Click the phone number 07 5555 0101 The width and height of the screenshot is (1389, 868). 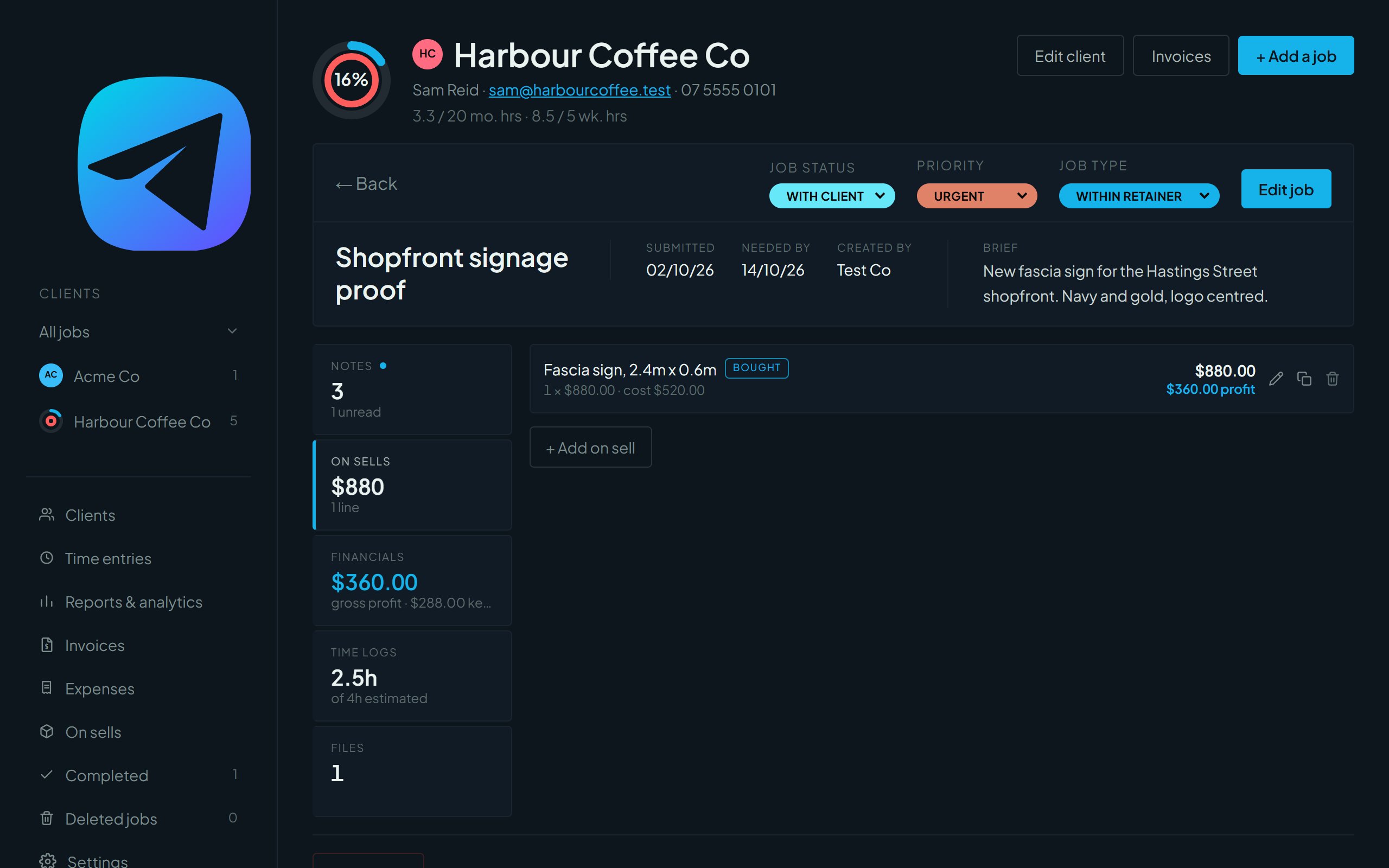coord(728,90)
